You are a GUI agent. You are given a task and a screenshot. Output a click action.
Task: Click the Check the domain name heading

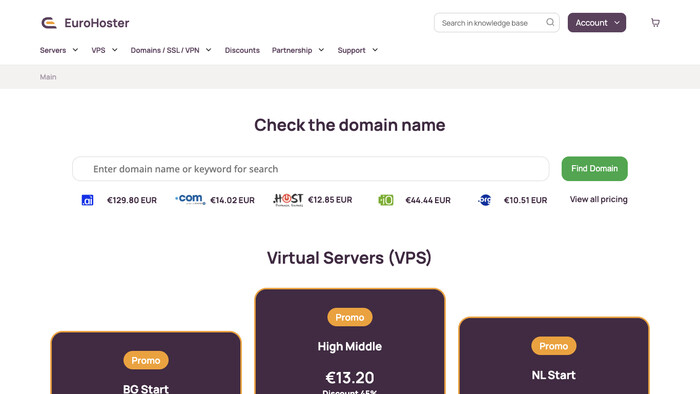(x=350, y=125)
